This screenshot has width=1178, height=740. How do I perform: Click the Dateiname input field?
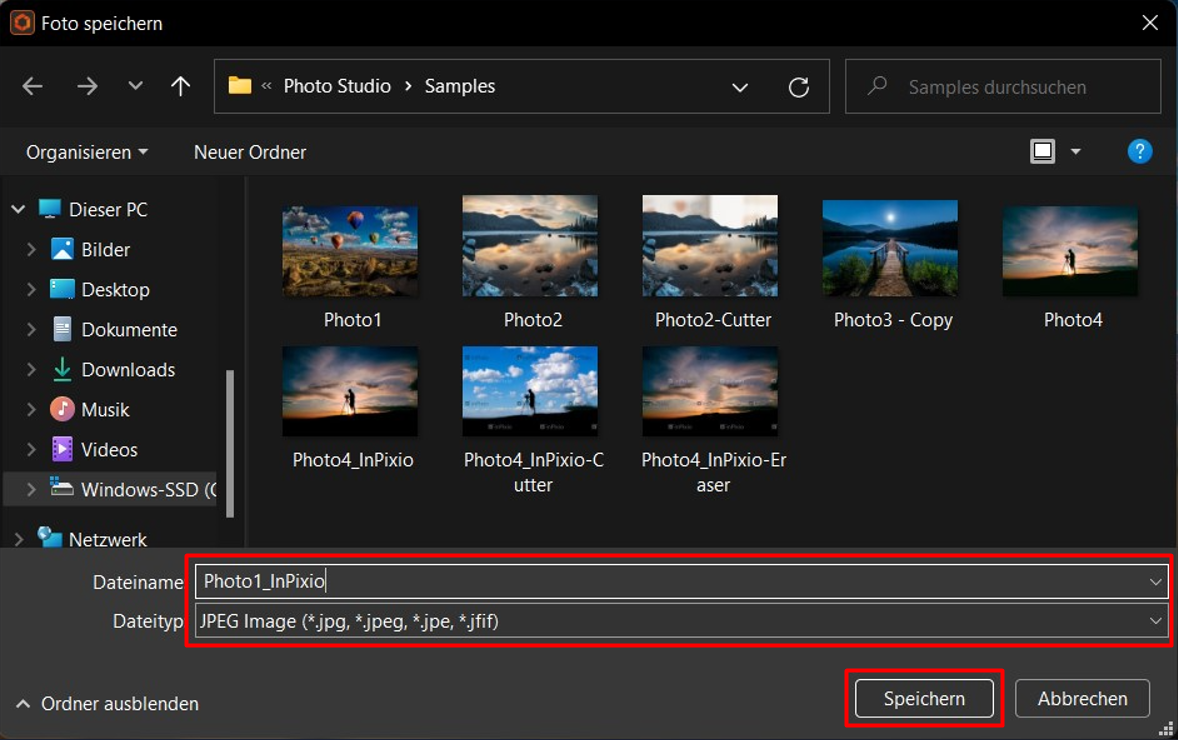point(681,581)
